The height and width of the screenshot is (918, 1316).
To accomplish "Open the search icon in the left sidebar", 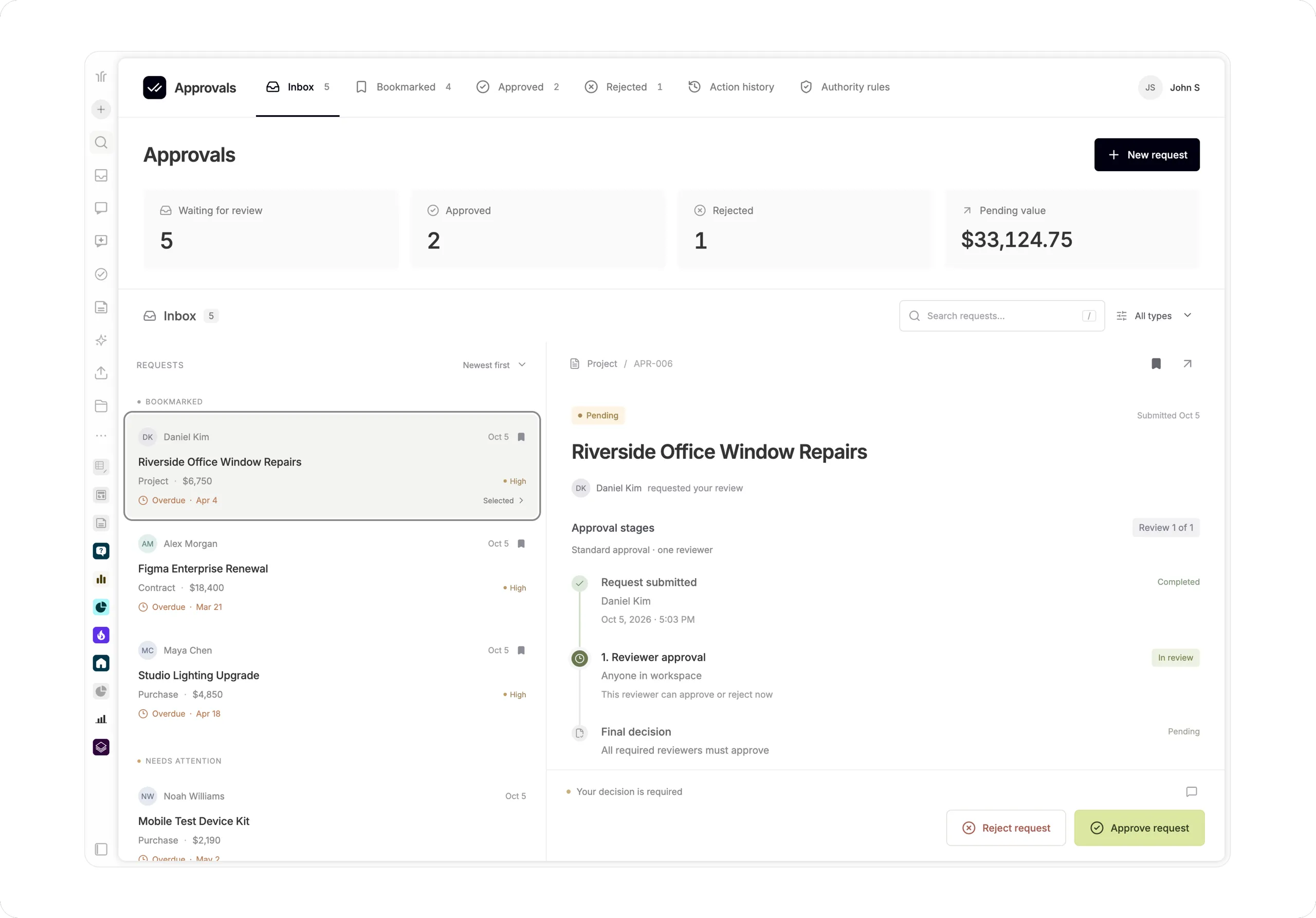I will click(101, 142).
